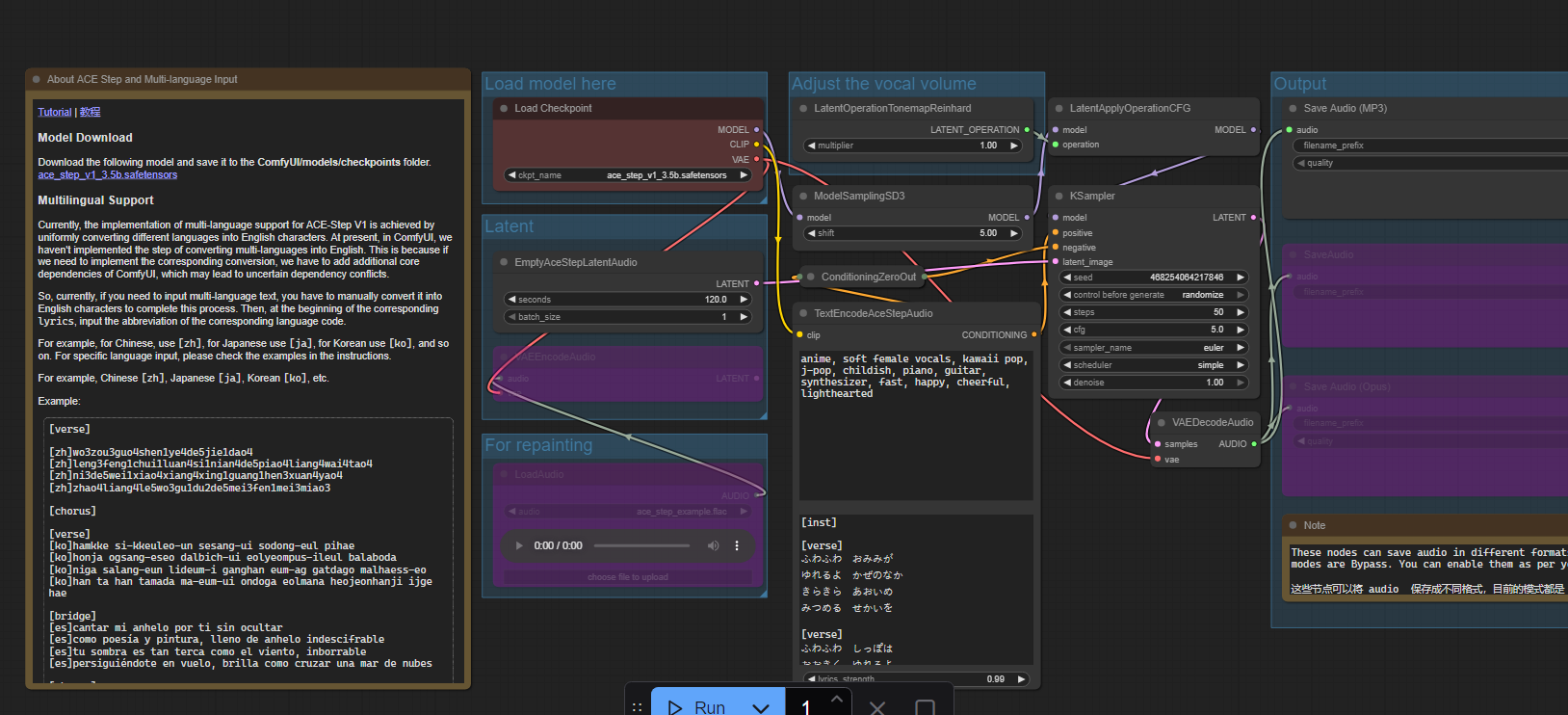This screenshot has width=1568, height=715.
Task: Collapse the VAEDecodeAudio node via its dot
Action: [x=1162, y=422]
